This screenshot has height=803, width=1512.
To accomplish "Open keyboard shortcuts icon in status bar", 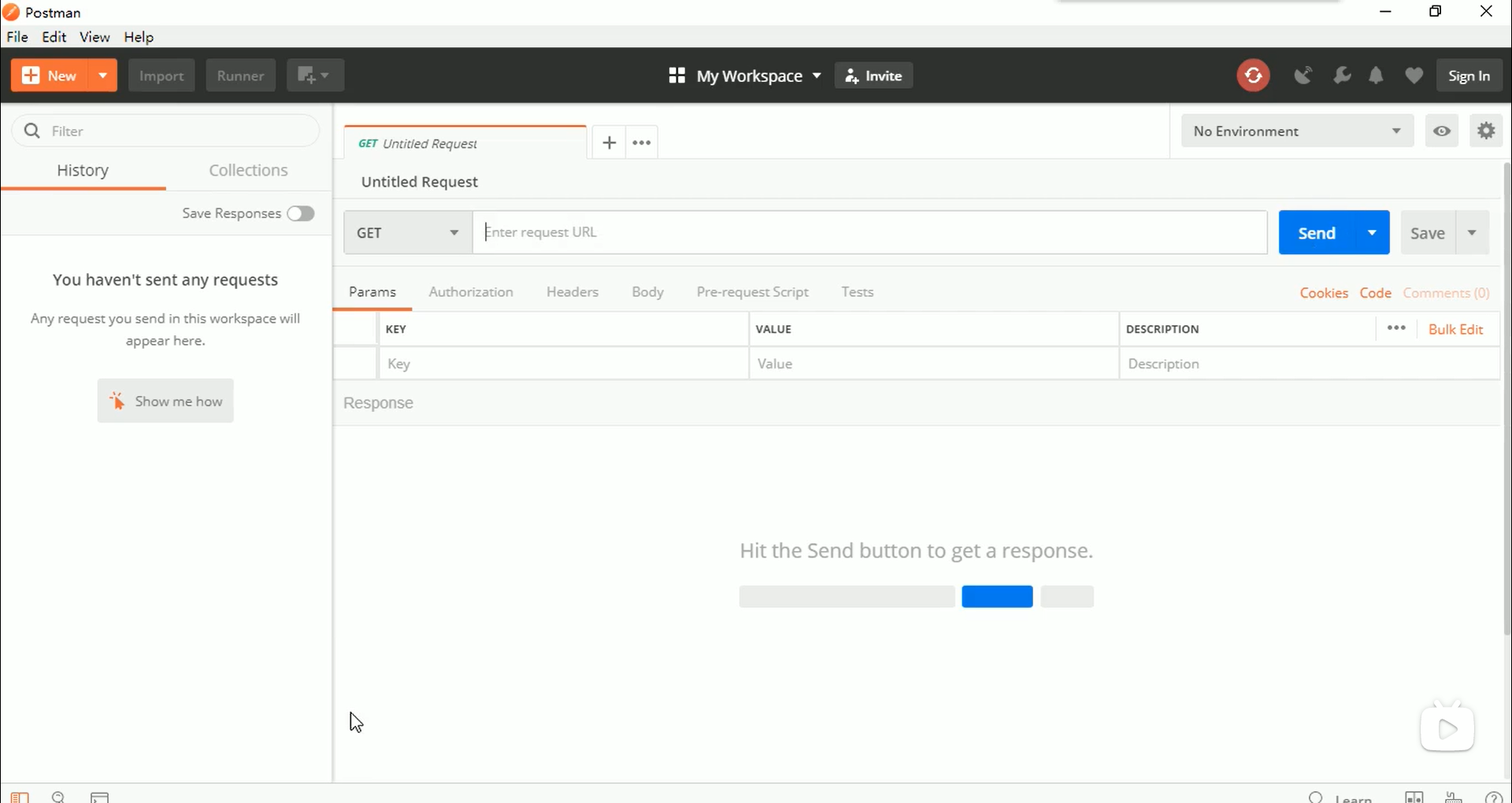I will pyautogui.click(x=1454, y=797).
